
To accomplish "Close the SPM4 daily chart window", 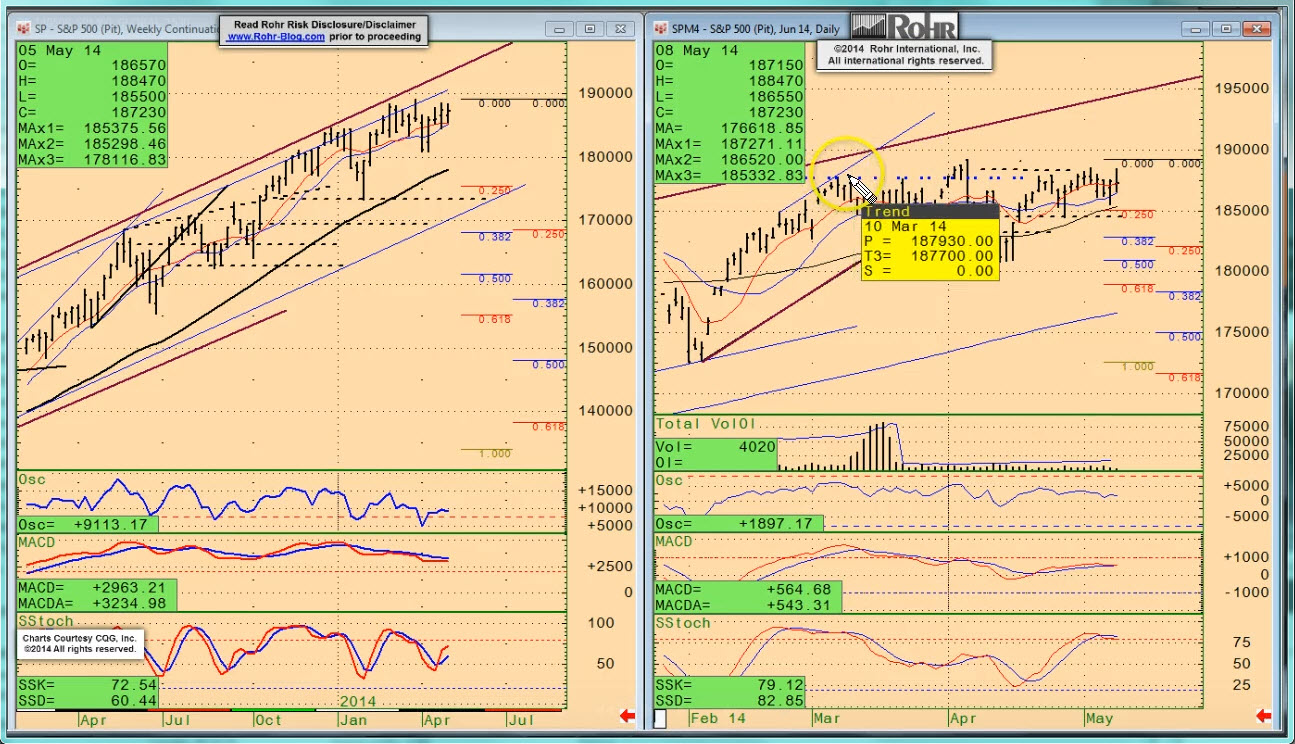I will (1256, 29).
